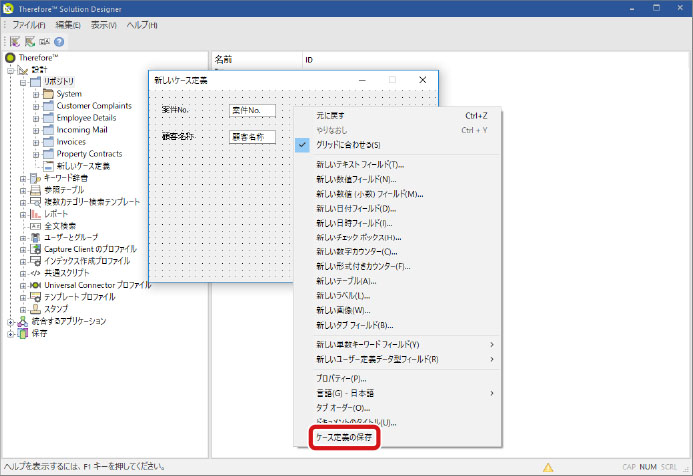Click the 顧客名称 input field
This screenshot has height=476, width=693.
(x=251, y=137)
